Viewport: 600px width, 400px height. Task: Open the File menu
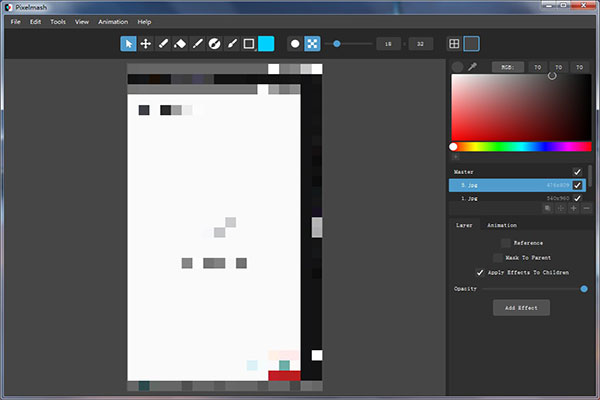[x=16, y=22]
